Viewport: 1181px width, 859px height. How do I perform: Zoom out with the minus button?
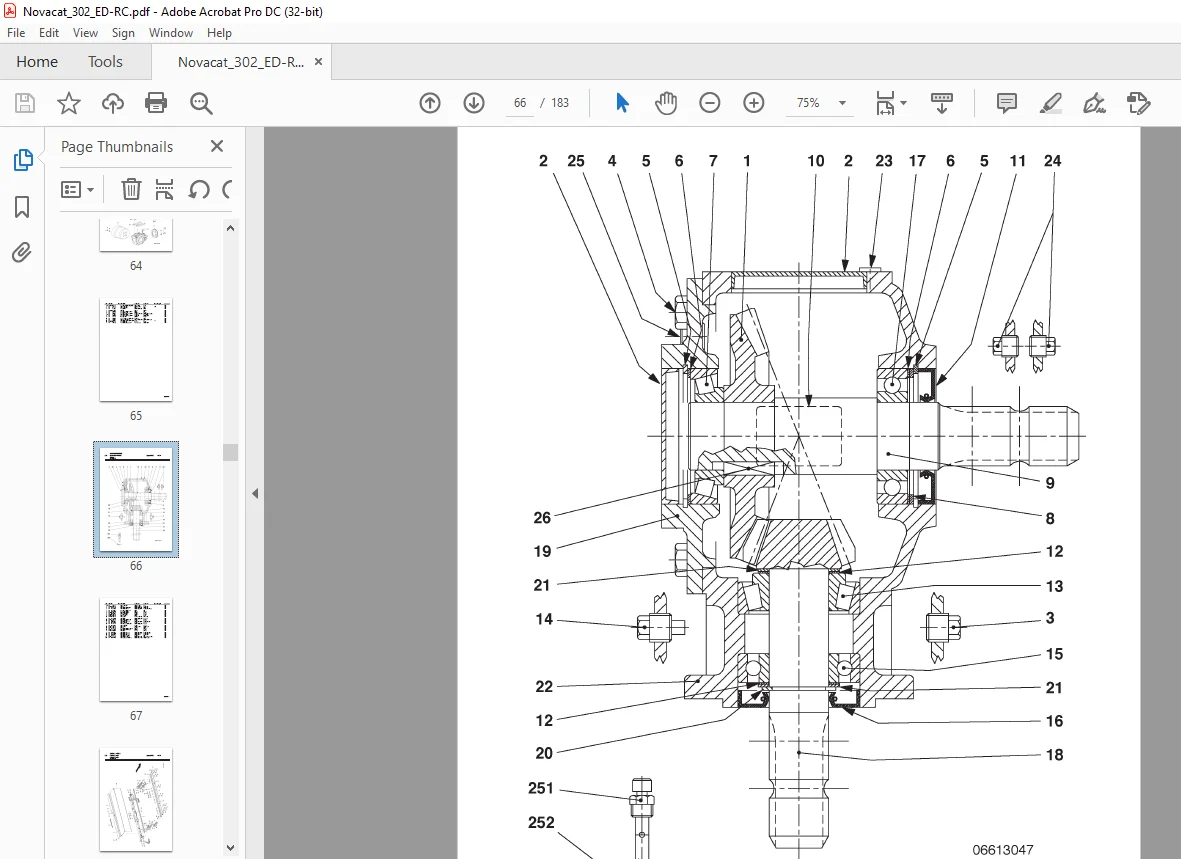(710, 103)
